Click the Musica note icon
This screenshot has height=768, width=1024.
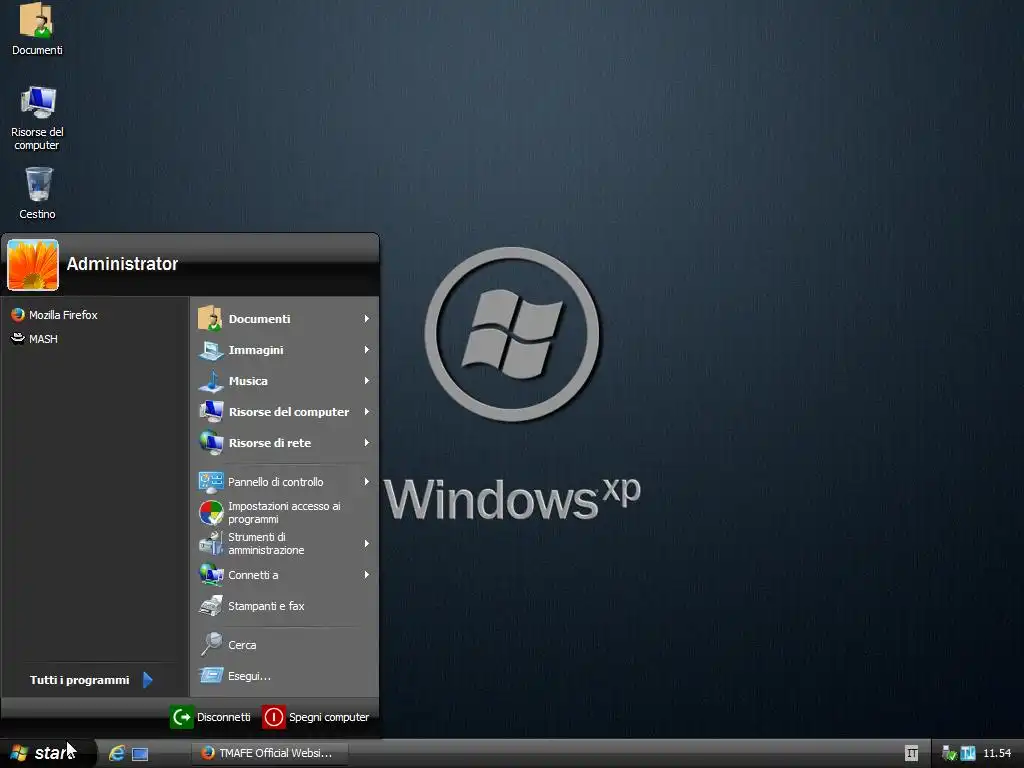[210, 381]
